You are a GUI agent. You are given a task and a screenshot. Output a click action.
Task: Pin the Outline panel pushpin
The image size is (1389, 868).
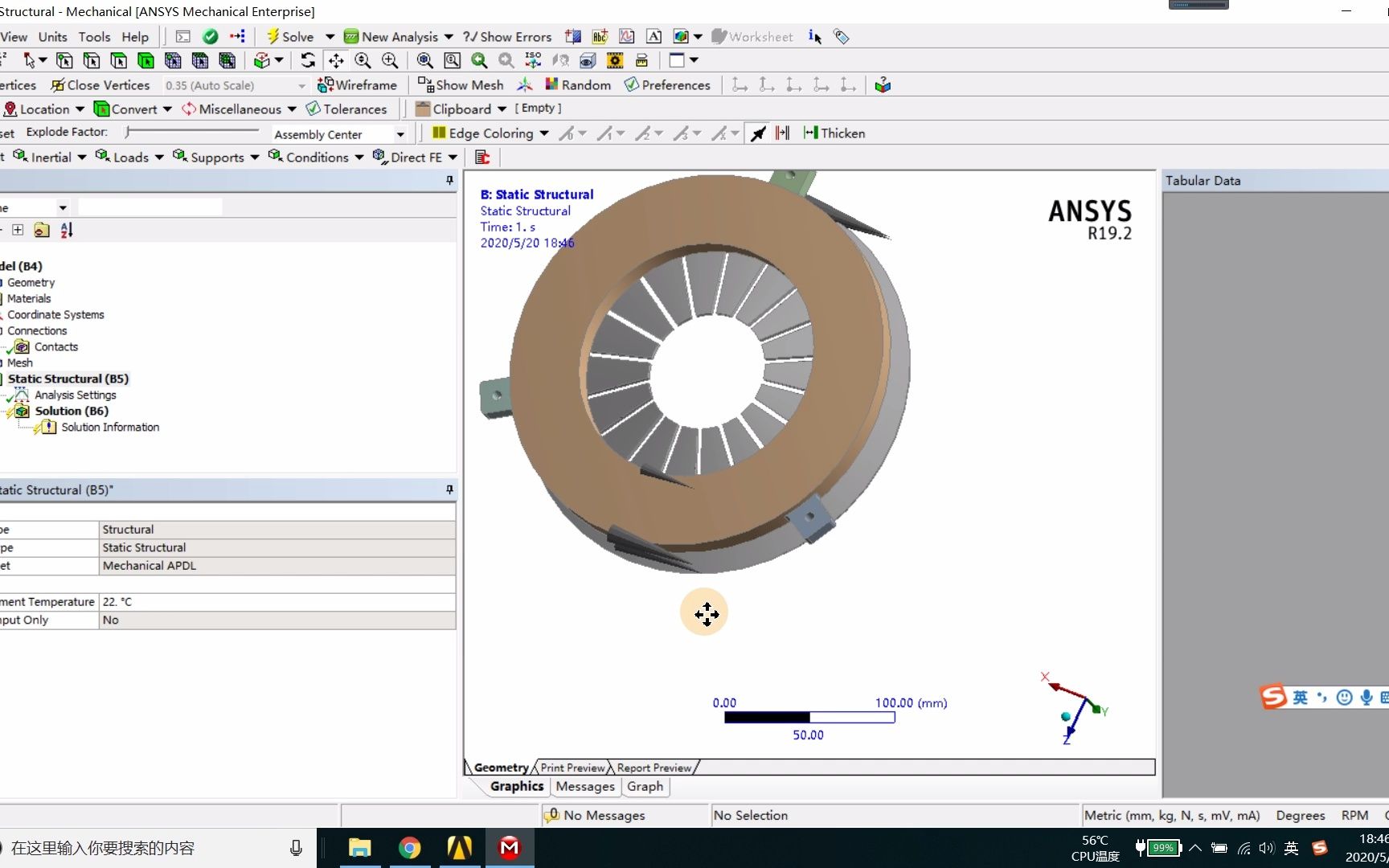tap(449, 181)
